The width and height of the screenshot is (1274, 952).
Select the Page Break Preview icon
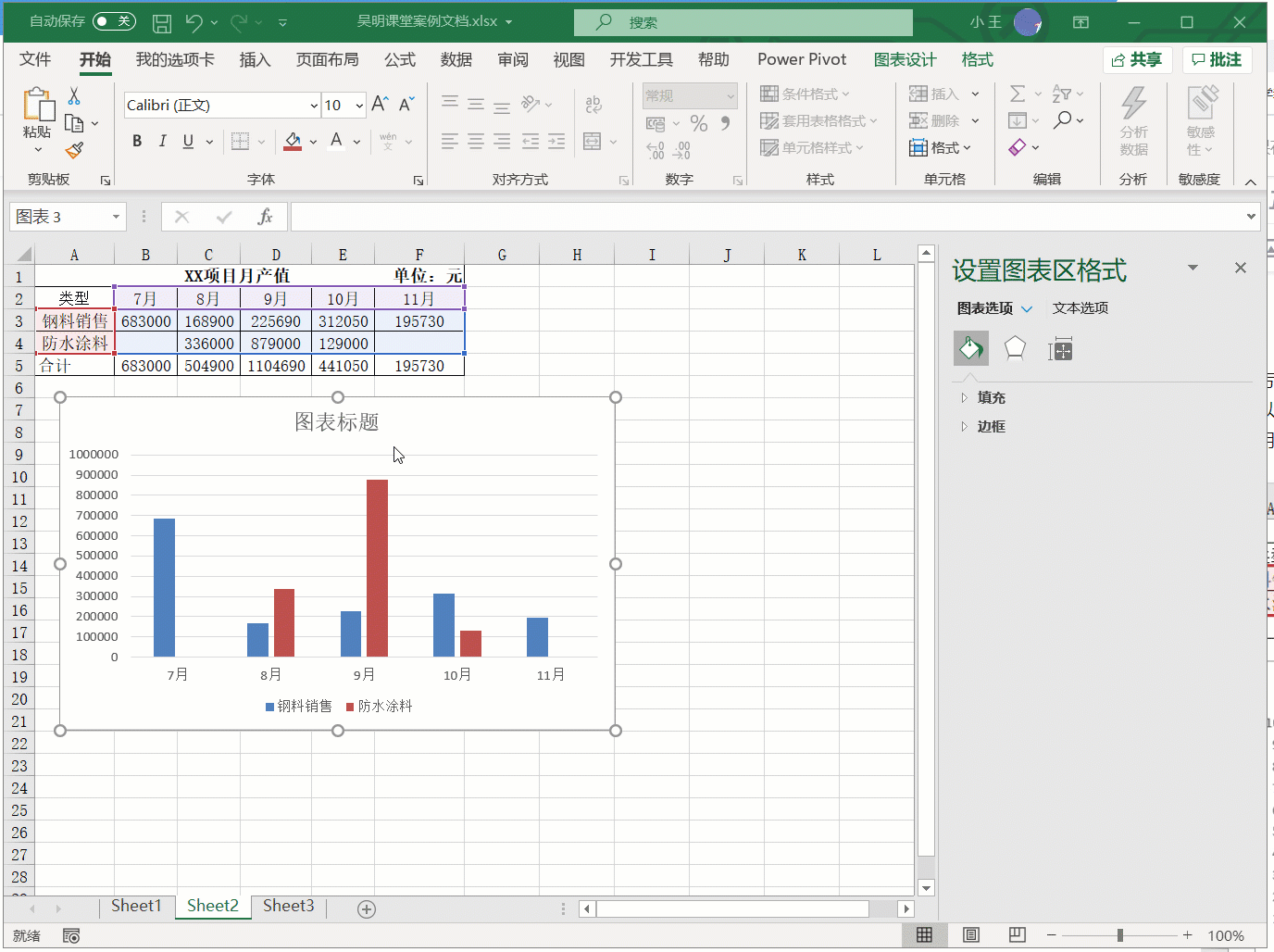(x=1018, y=935)
